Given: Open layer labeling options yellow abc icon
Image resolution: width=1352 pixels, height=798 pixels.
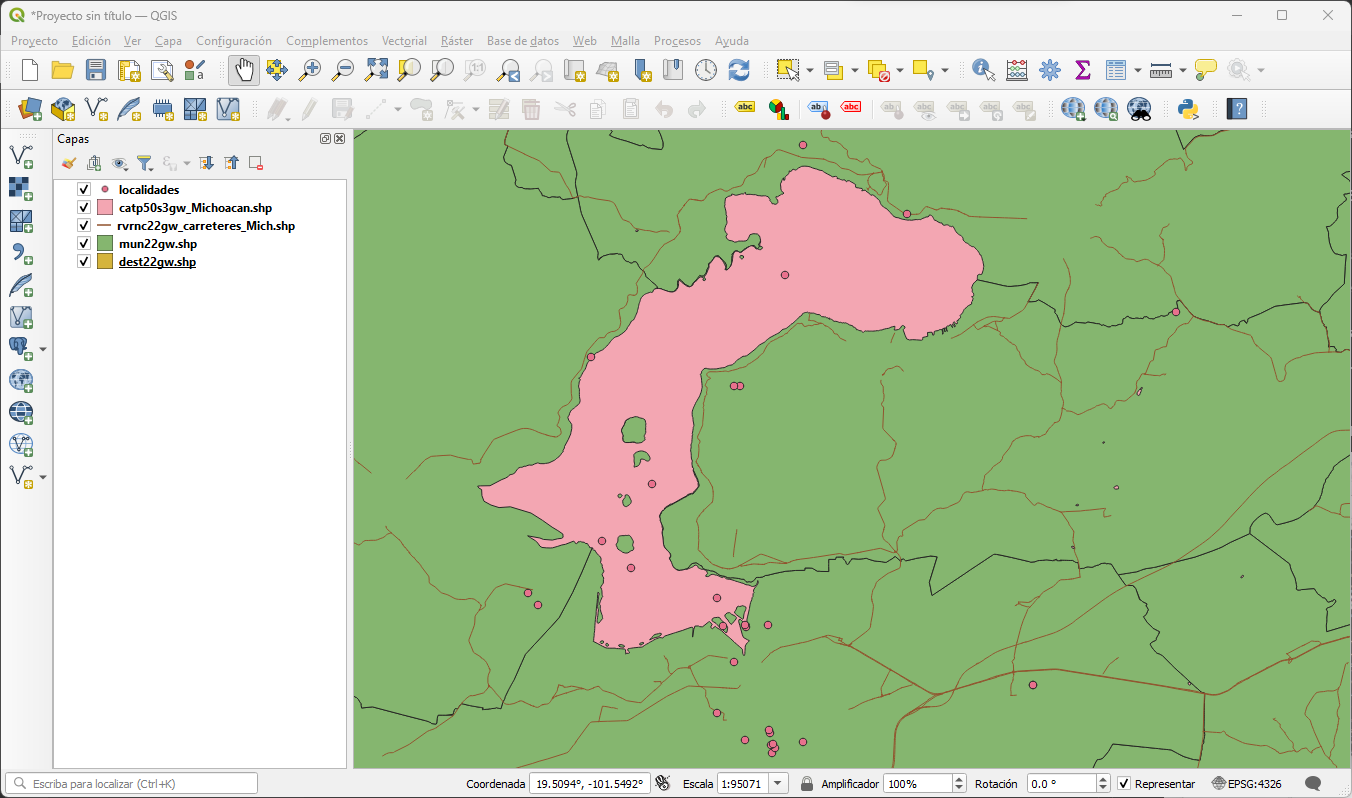Looking at the screenshot, I should coord(745,108).
